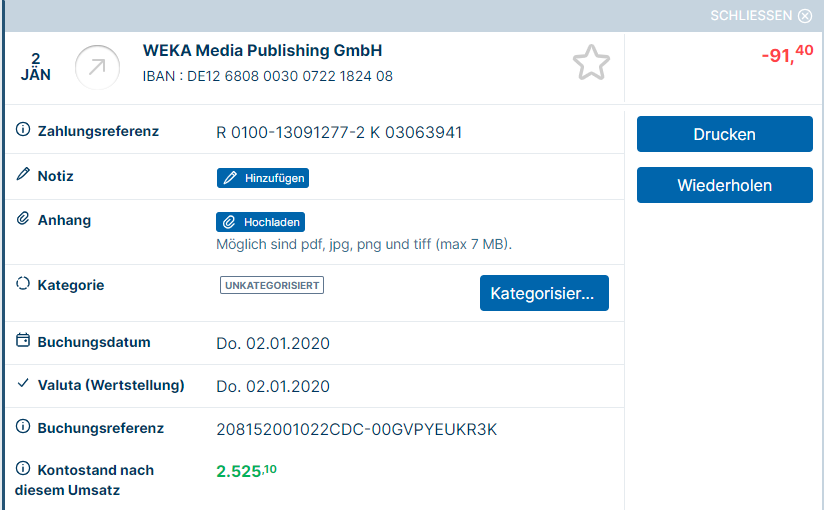This screenshot has height=510, width=824.
Task: Click paperclip icon next to Anhang label
Action: [23, 218]
